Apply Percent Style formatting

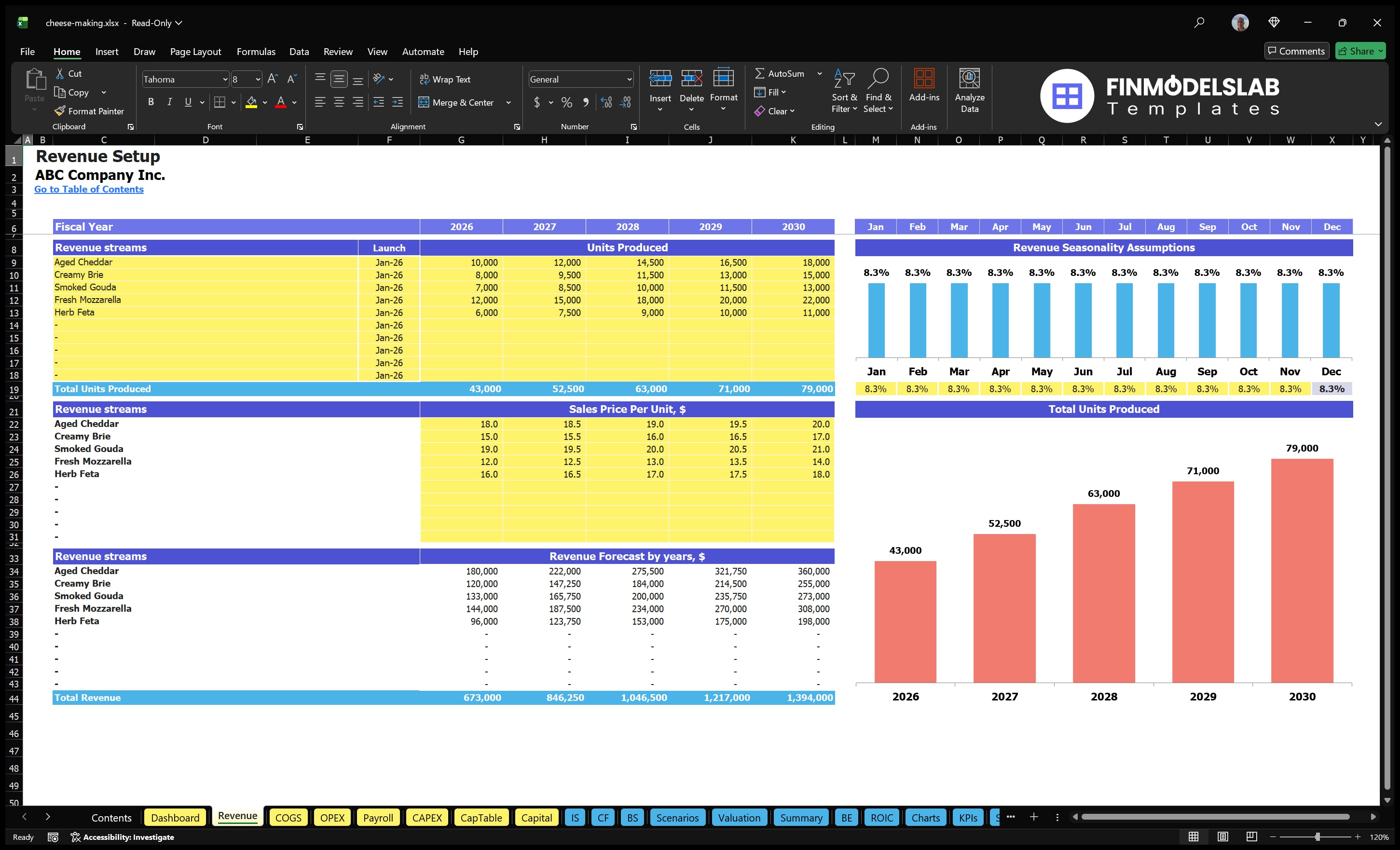click(566, 103)
